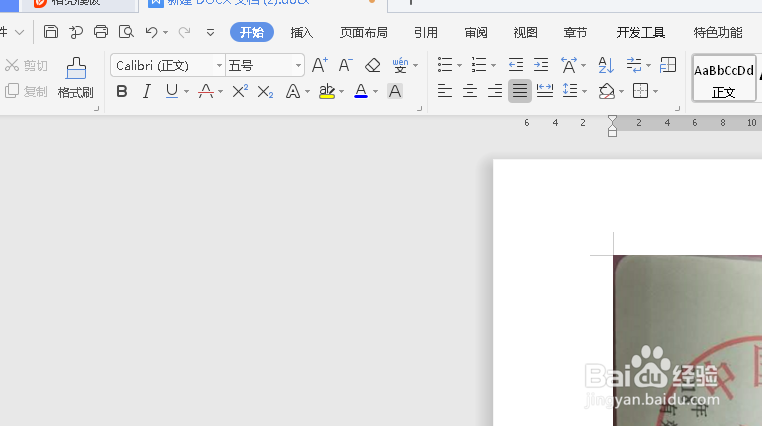Toggle Strikethrough on text
This screenshot has width=762, height=426.
[206, 91]
